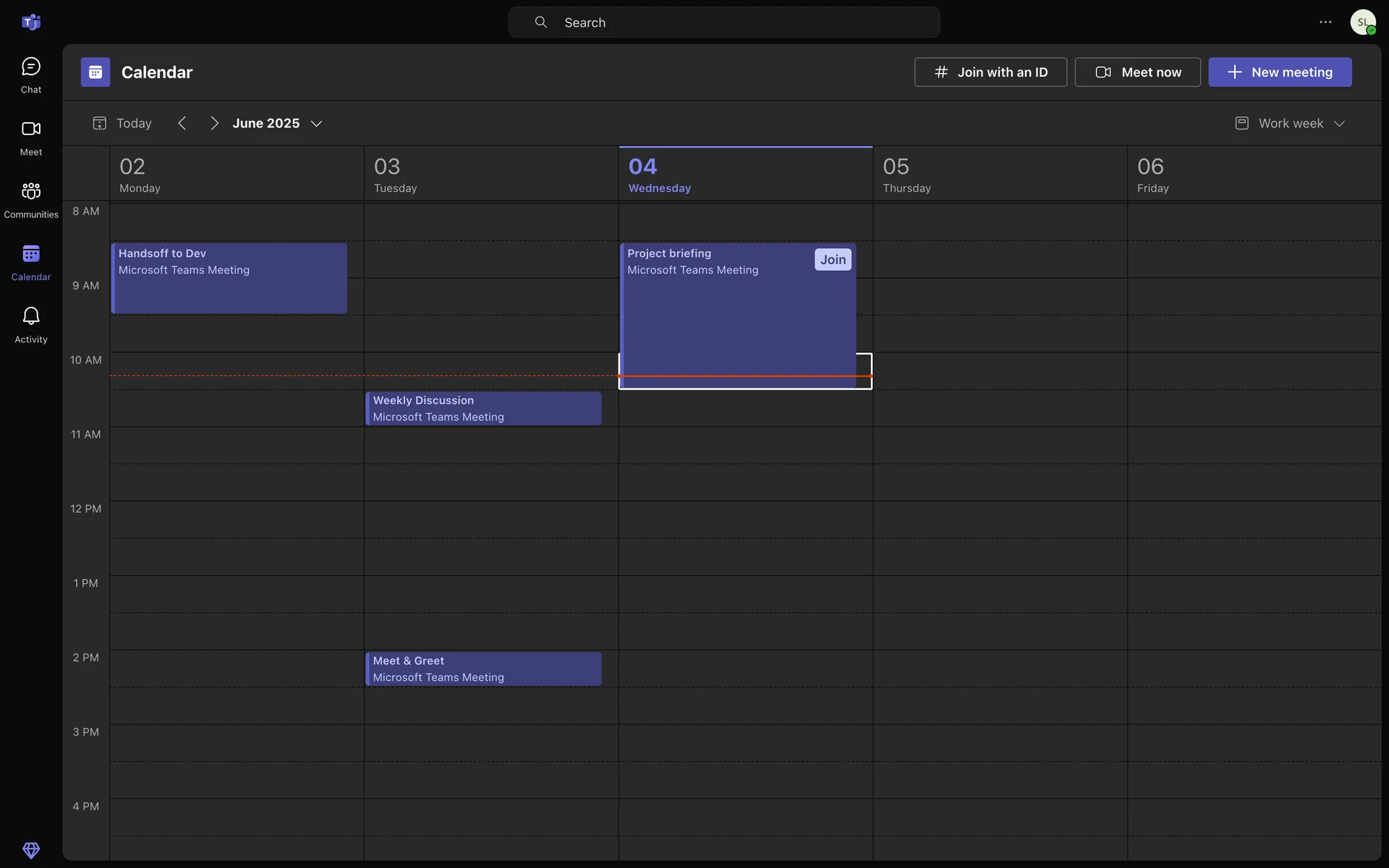Click the Teams logo icon
The height and width of the screenshot is (868, 1389).
(30, 22)
